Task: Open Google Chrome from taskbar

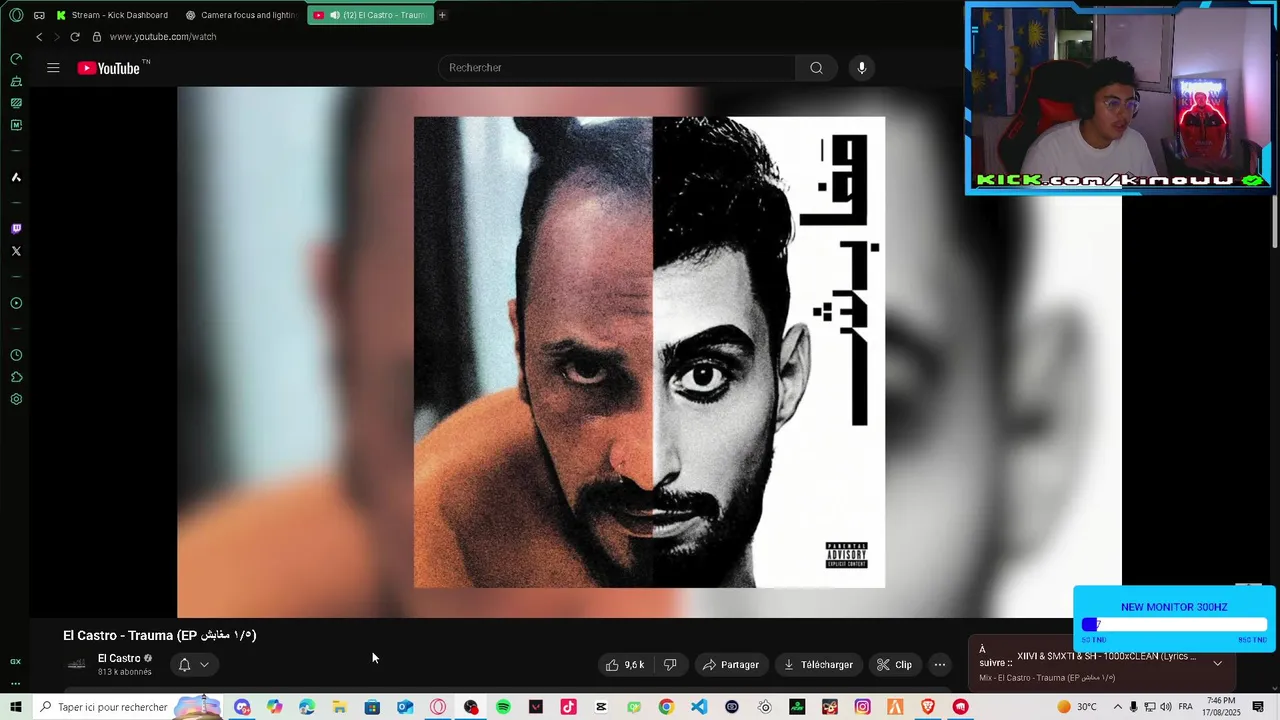Action: click(666, 707)
